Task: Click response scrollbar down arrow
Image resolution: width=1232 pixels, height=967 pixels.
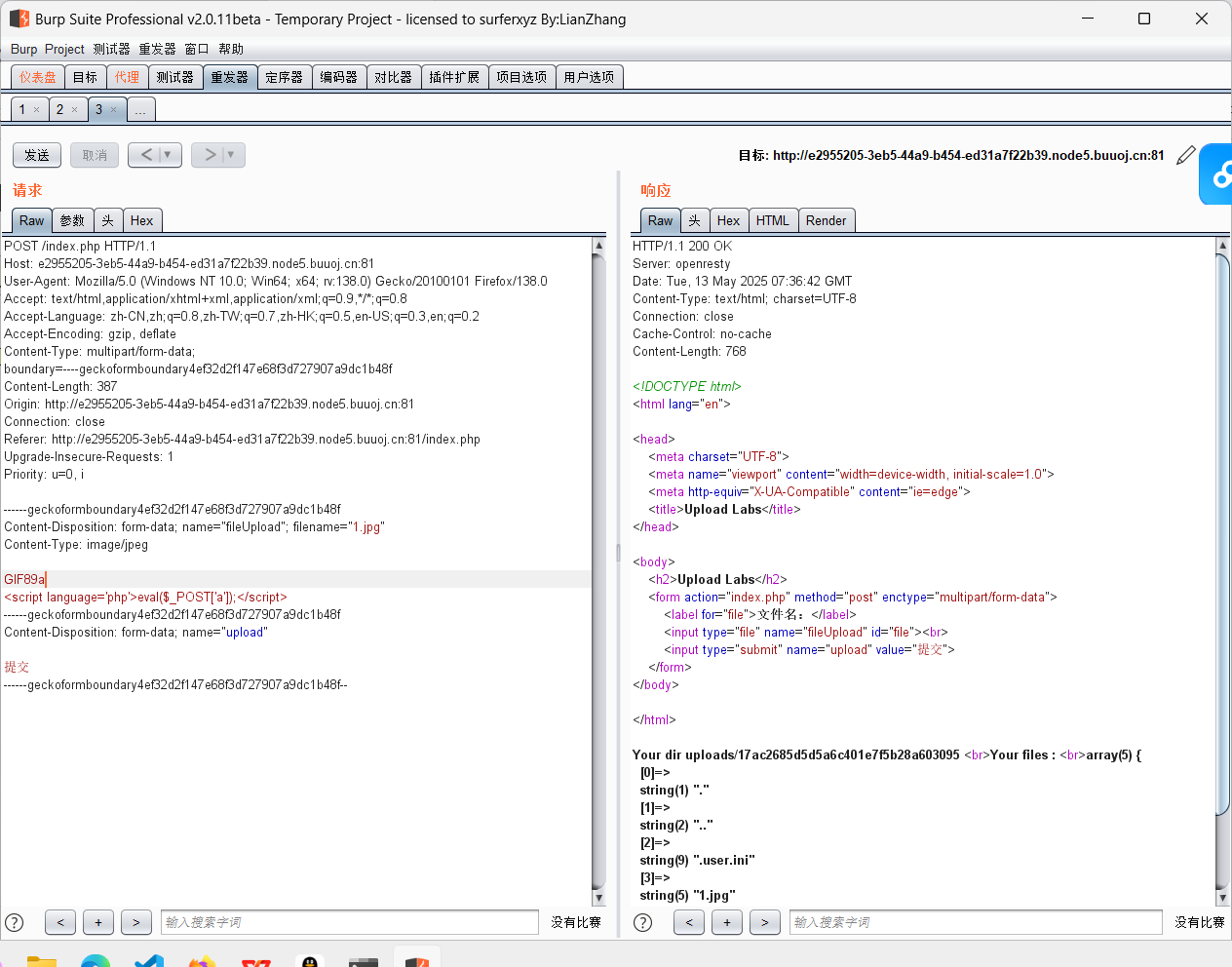Action: [1222, 898]
